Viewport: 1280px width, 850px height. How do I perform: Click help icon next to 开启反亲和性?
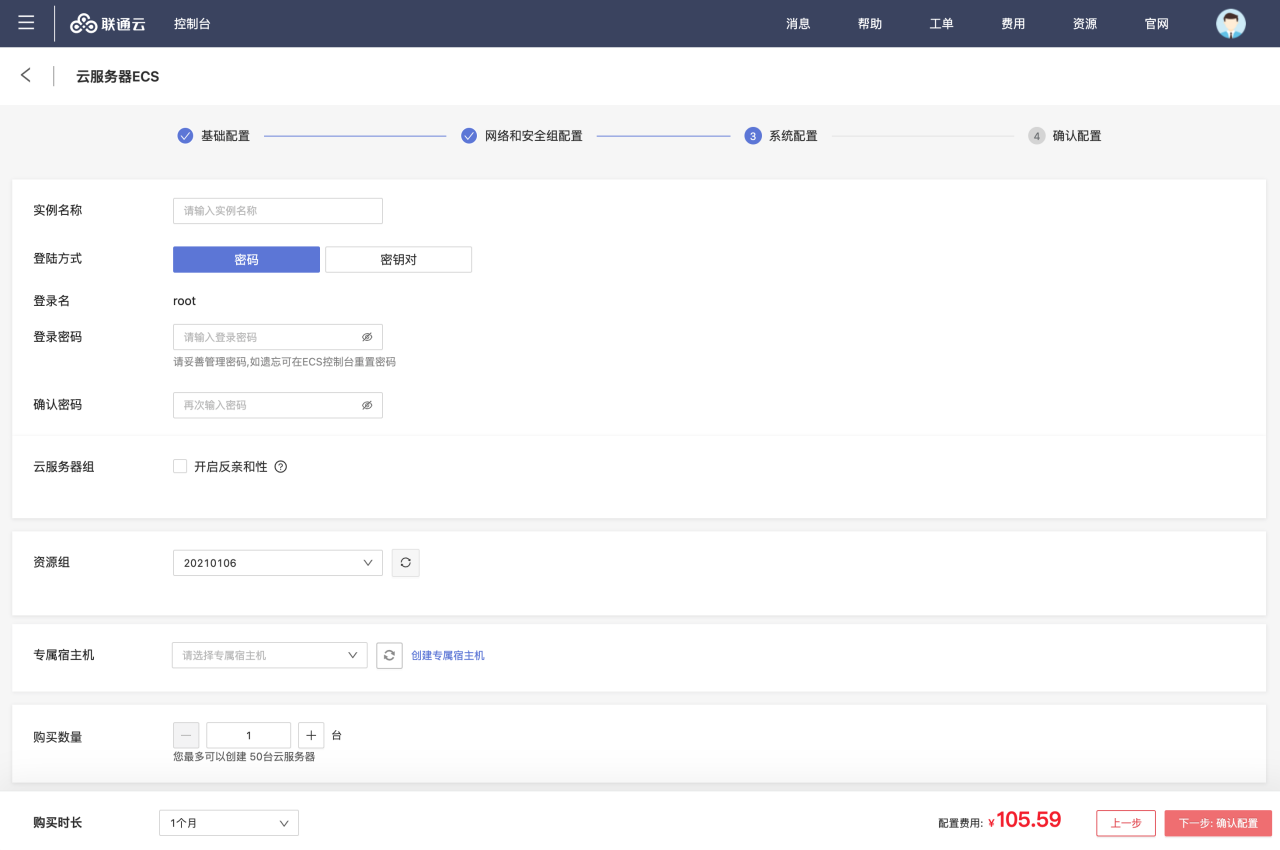(x=281, y=467)
